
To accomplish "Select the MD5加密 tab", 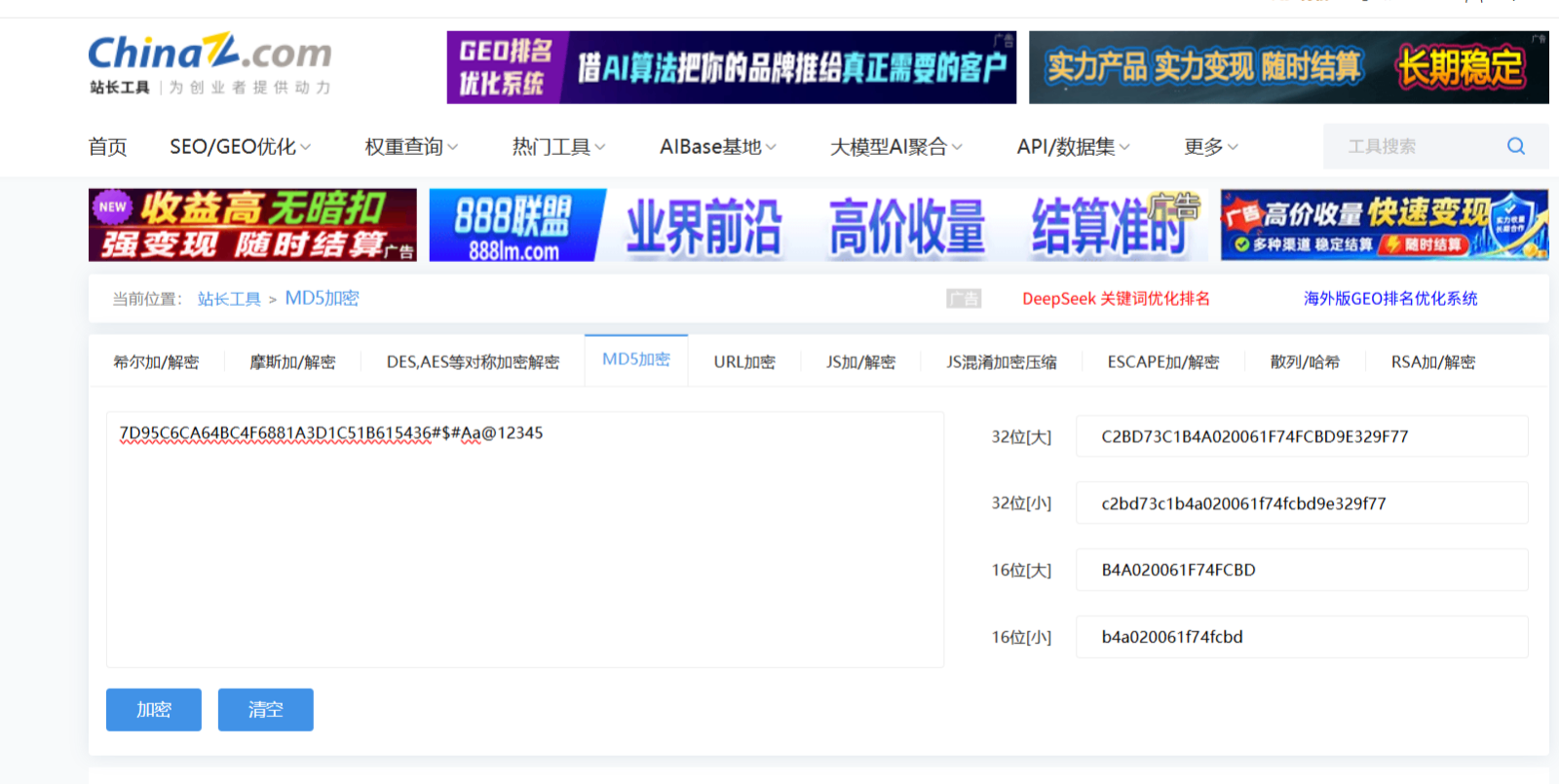I will (x=636, y=360).
